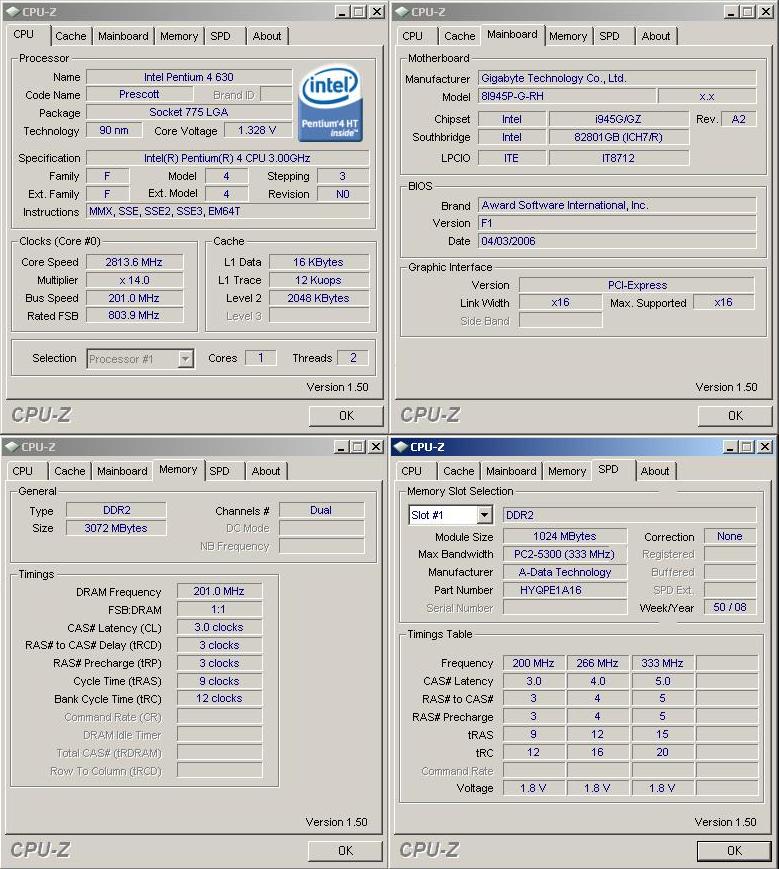Click CPU-Z title icon in the Memory window
This screenshot has height=869, width=779.
(12, 447)
